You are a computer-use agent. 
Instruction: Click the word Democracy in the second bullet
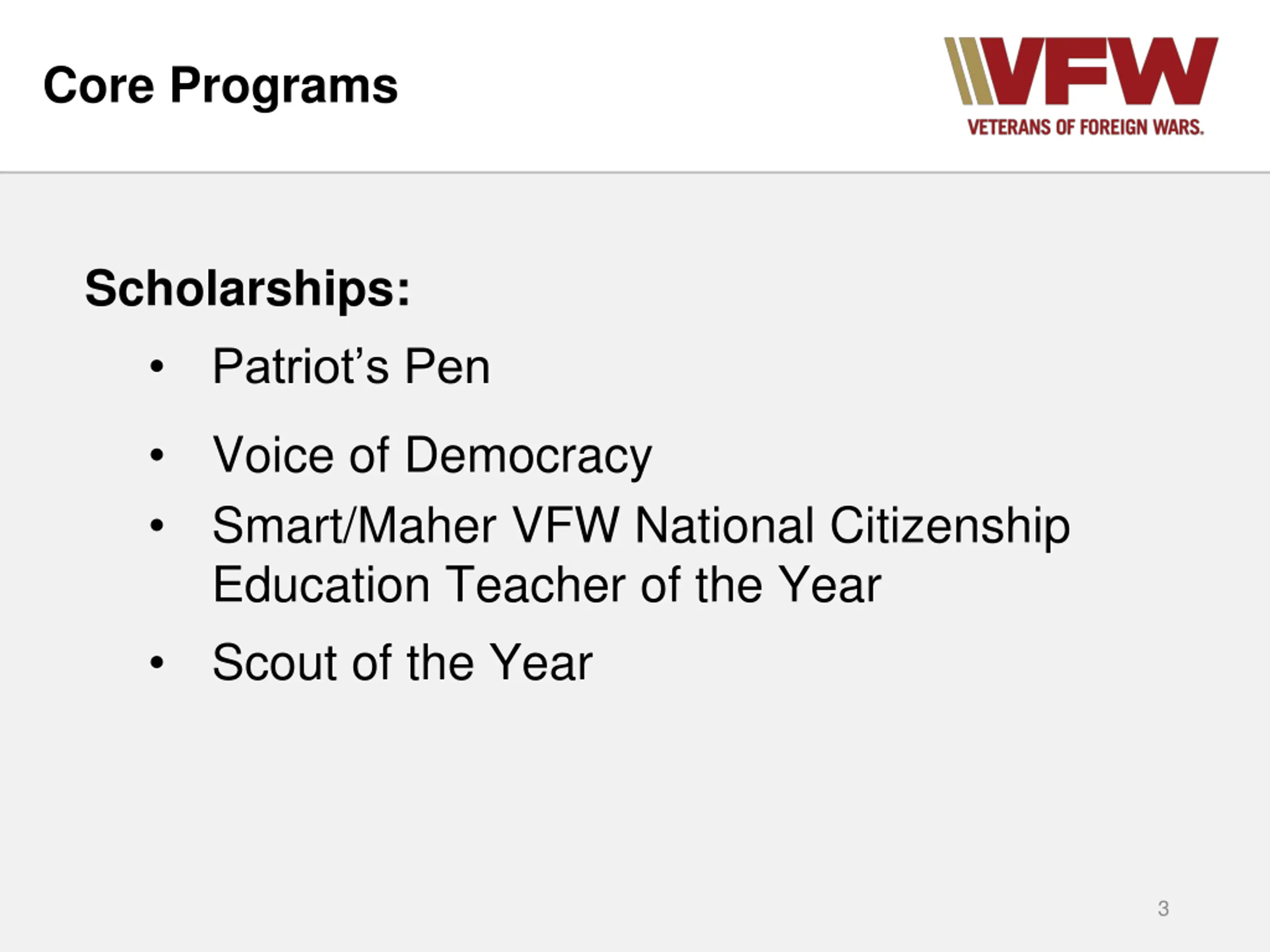(x=528, y=455)
